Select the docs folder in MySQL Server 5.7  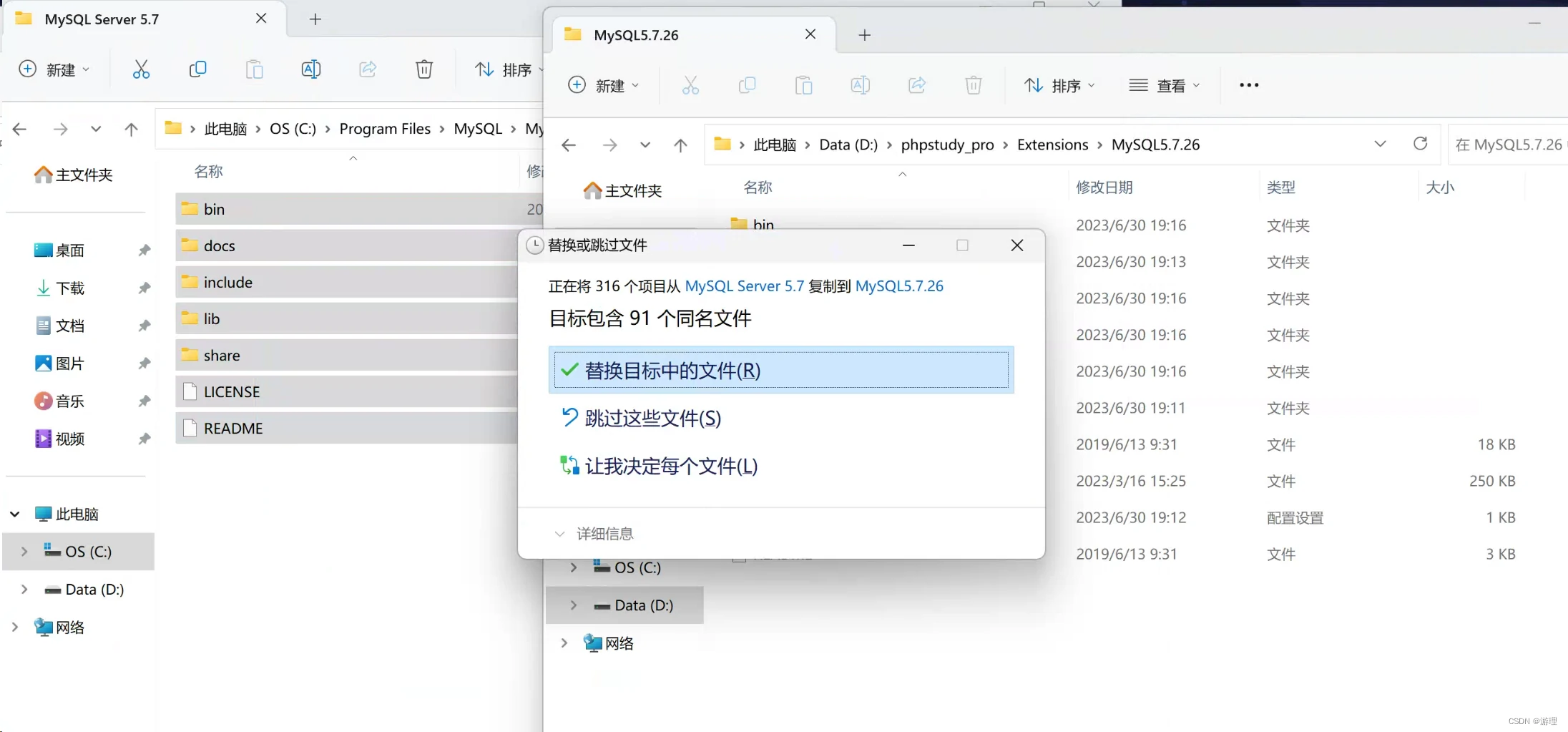[x=346, y=245]
